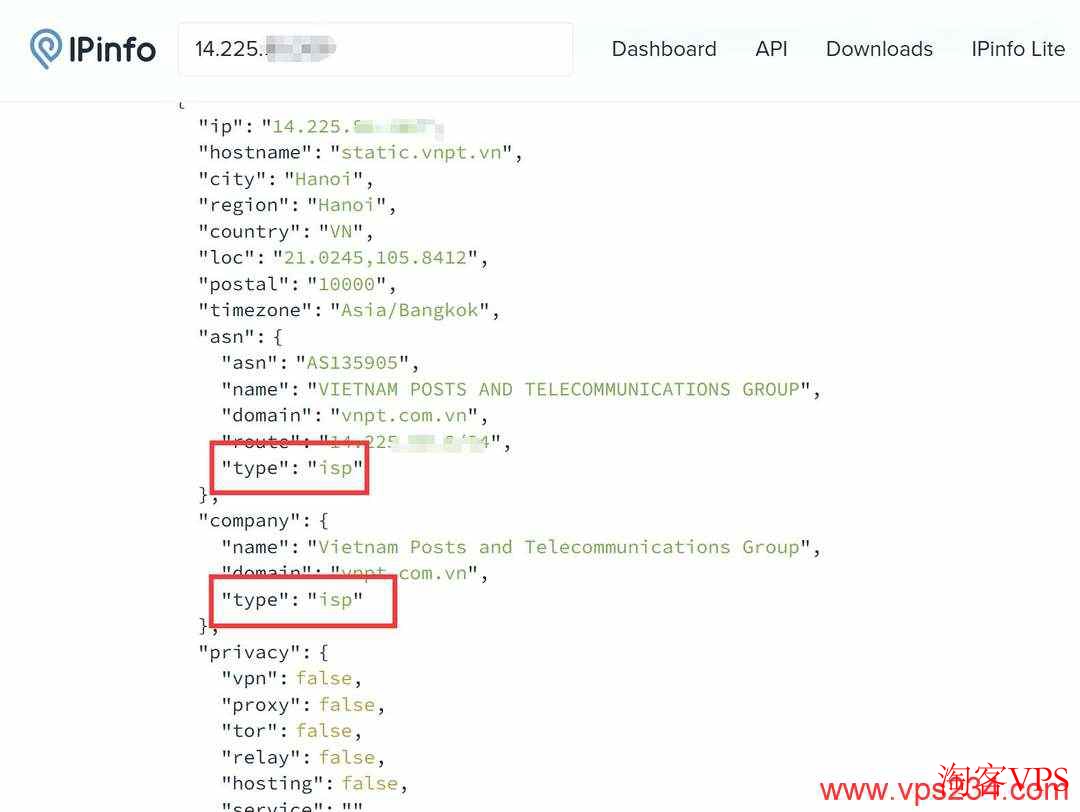Collapse the "asn" object brace

tap(277, 337)
